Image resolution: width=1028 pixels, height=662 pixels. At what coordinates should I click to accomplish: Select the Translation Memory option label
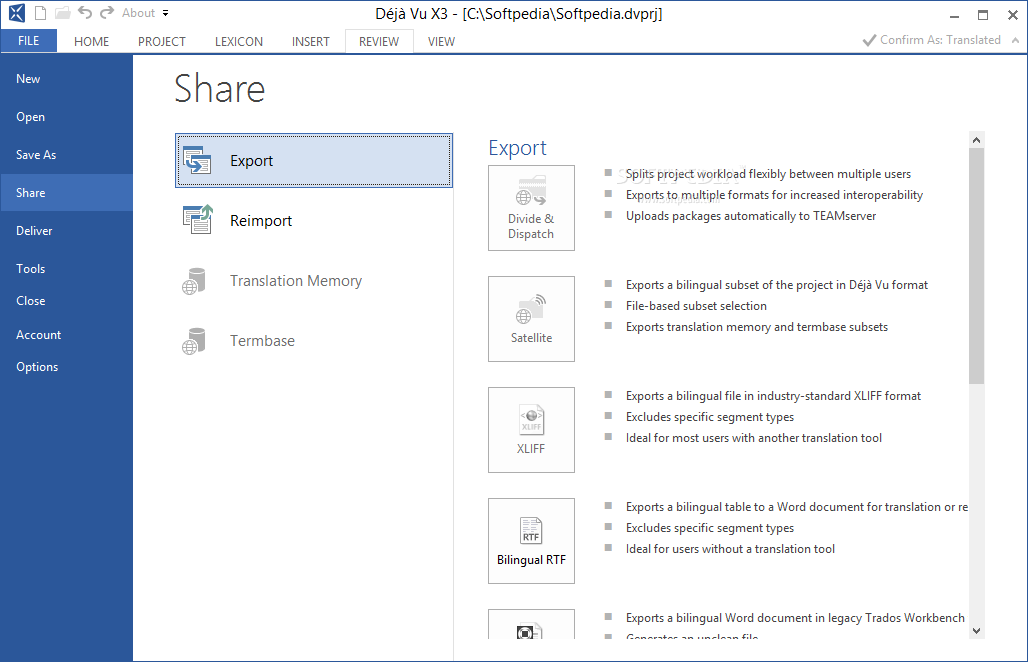pos(296,281)
